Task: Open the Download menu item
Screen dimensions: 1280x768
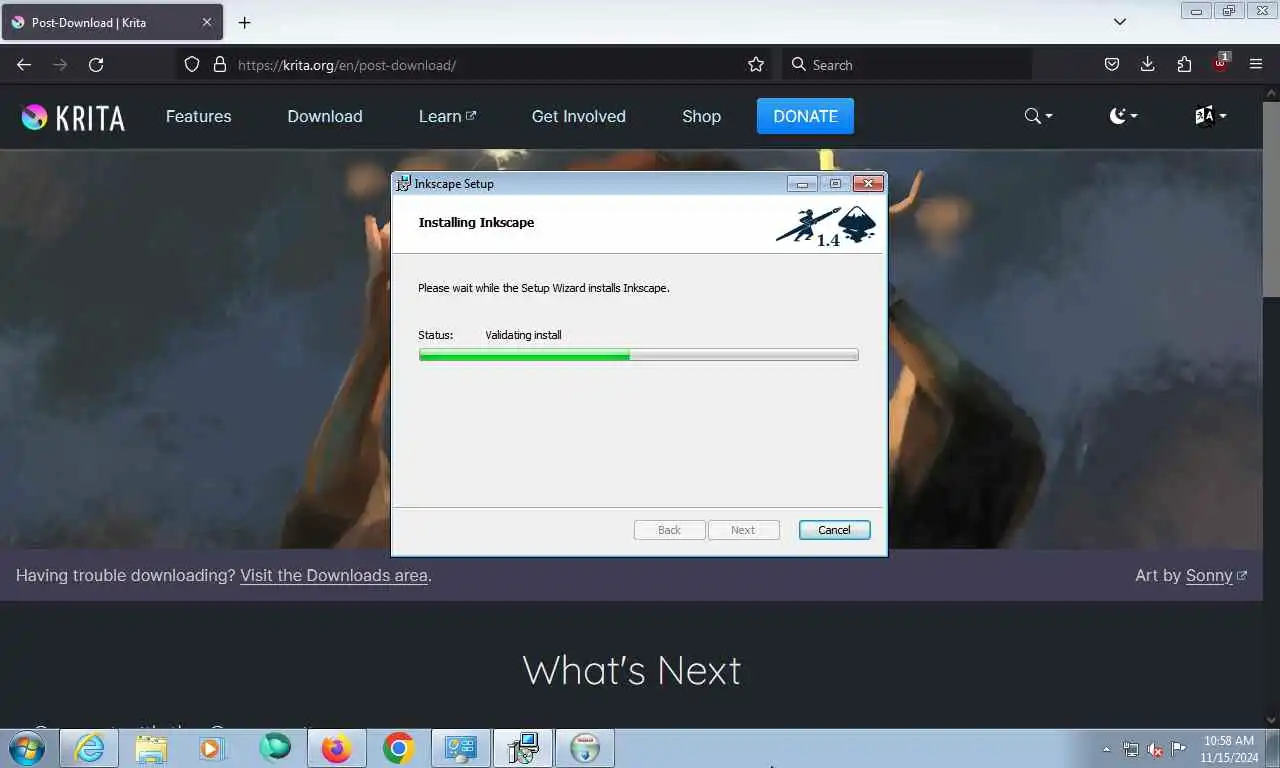Action: (325, 116)
